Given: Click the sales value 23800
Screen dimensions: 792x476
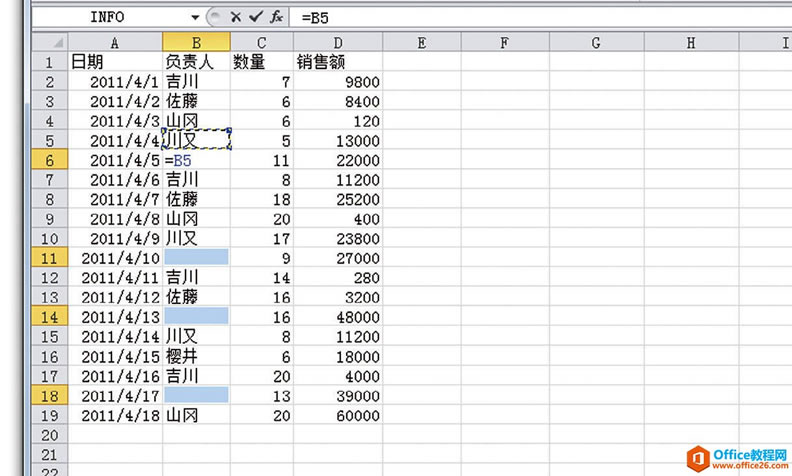Looking at the screenshot, I should coord(338,239).
